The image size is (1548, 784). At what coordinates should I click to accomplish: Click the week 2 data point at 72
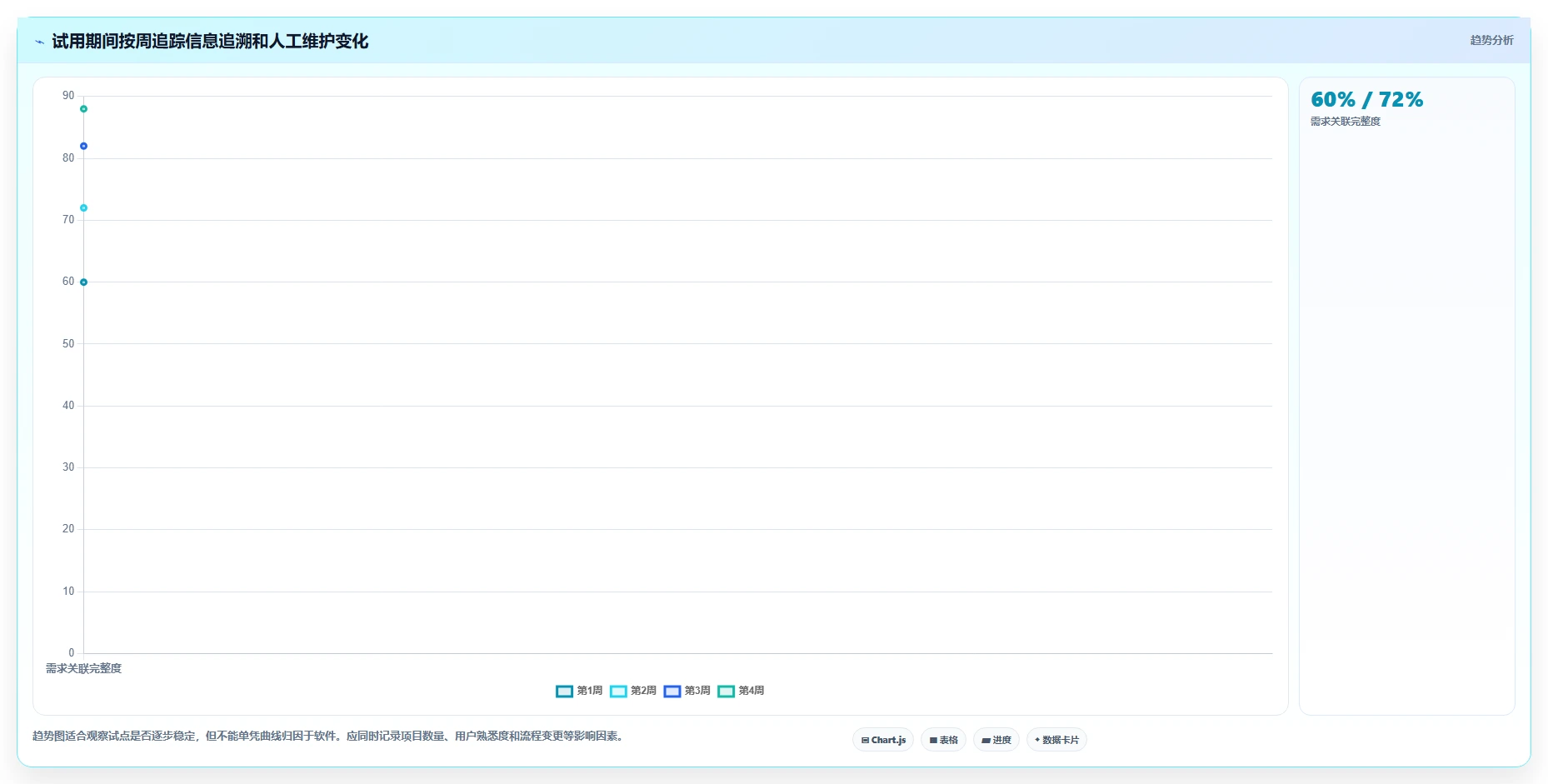click(x=83, y=207)
